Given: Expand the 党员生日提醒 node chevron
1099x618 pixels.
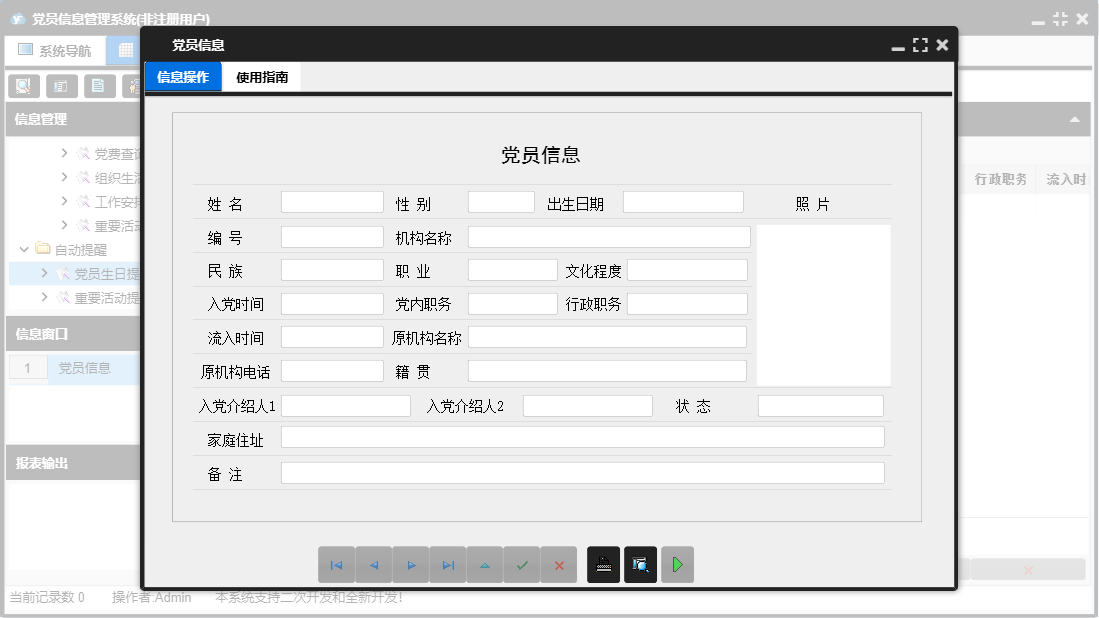Looking at the screenshot, I should pos(44,273).
